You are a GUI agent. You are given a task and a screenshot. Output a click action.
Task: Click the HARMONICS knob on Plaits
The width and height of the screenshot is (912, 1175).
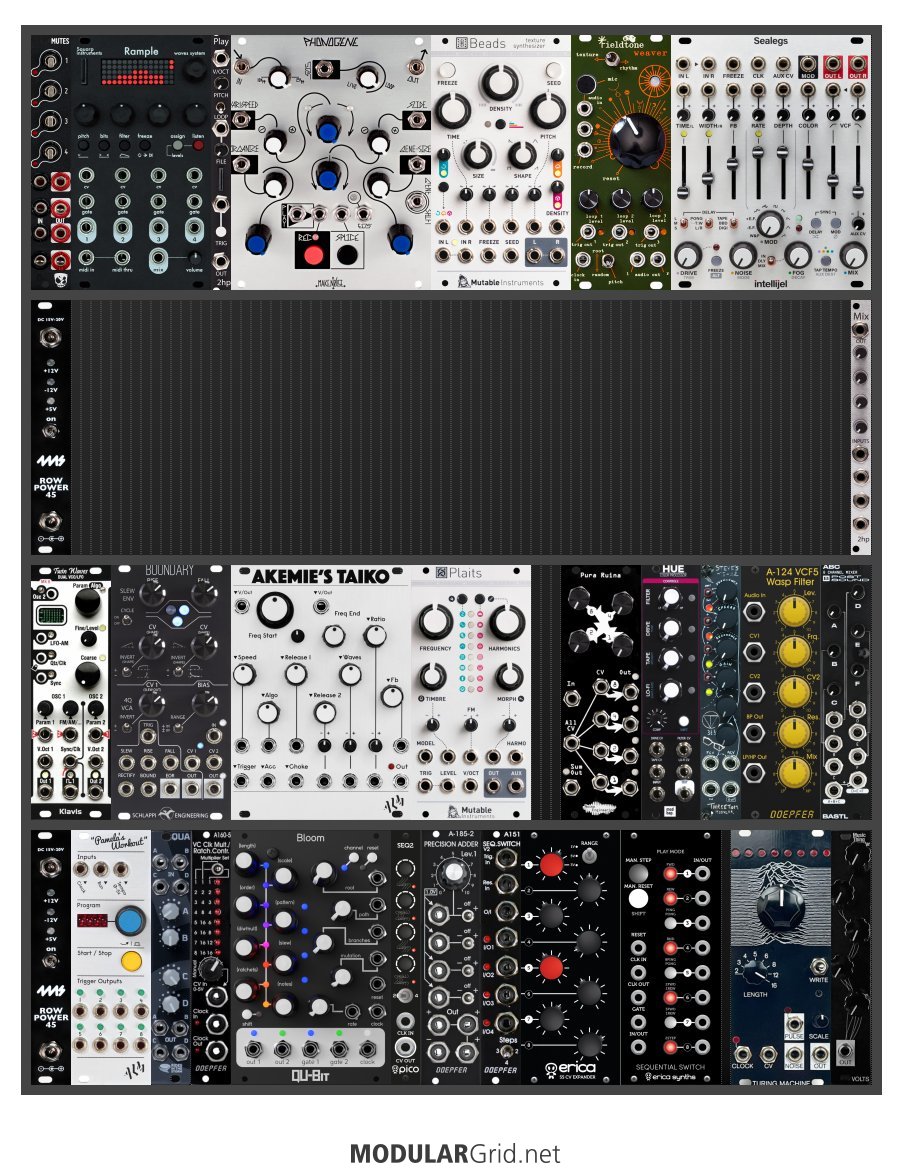507,622
